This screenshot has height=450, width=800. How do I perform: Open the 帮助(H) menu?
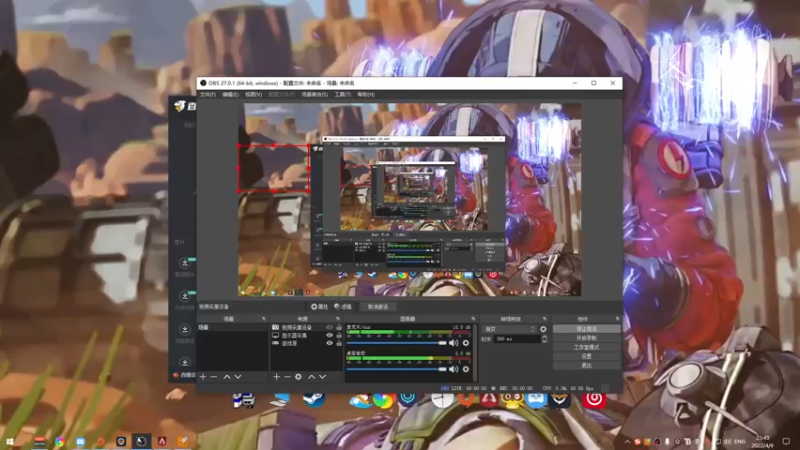[x=366, y=94]
